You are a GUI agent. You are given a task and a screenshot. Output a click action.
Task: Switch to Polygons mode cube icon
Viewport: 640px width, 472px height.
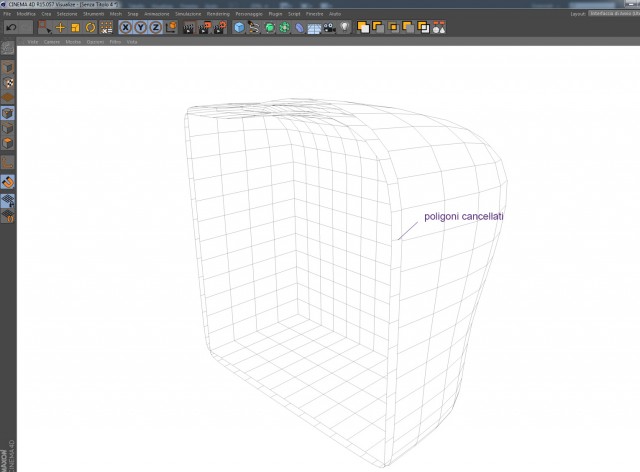point(8,143)
